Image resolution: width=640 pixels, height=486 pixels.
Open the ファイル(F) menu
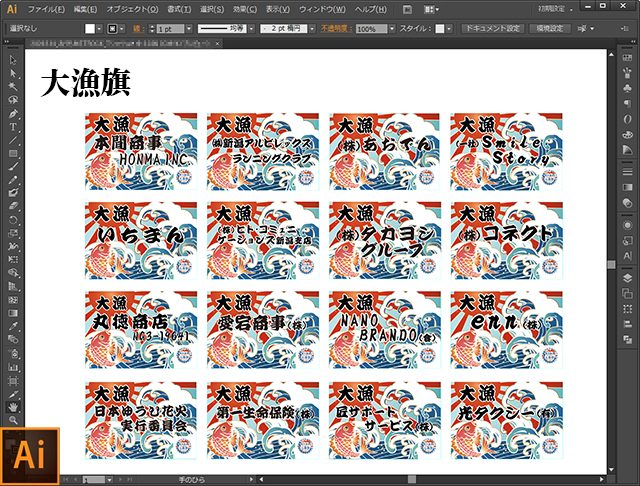[x=46, y=9]
